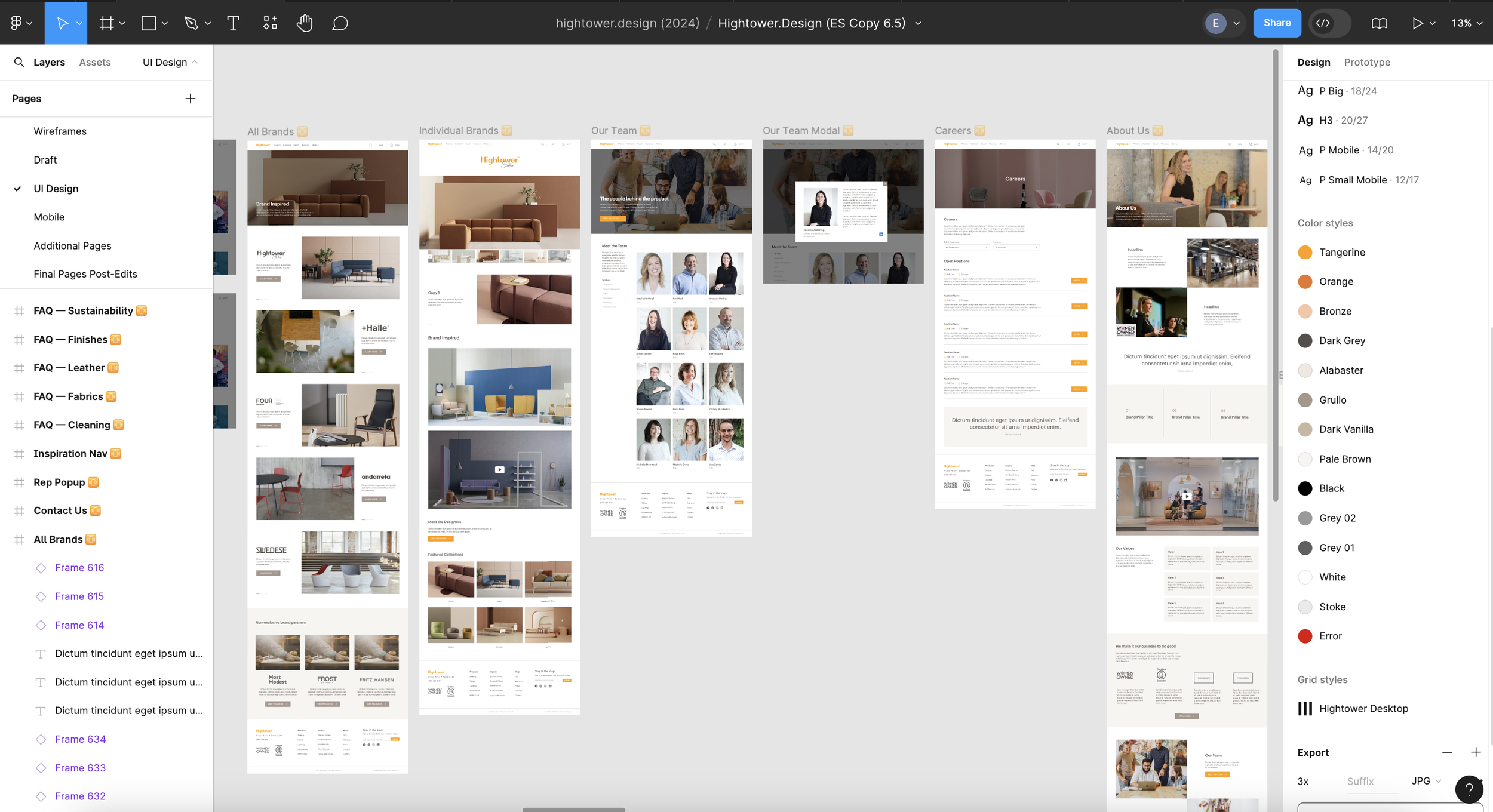Open the Resources panel icon
Image resolution: width=1493 pixels, height=812 pixels.
tap(269, 23)
